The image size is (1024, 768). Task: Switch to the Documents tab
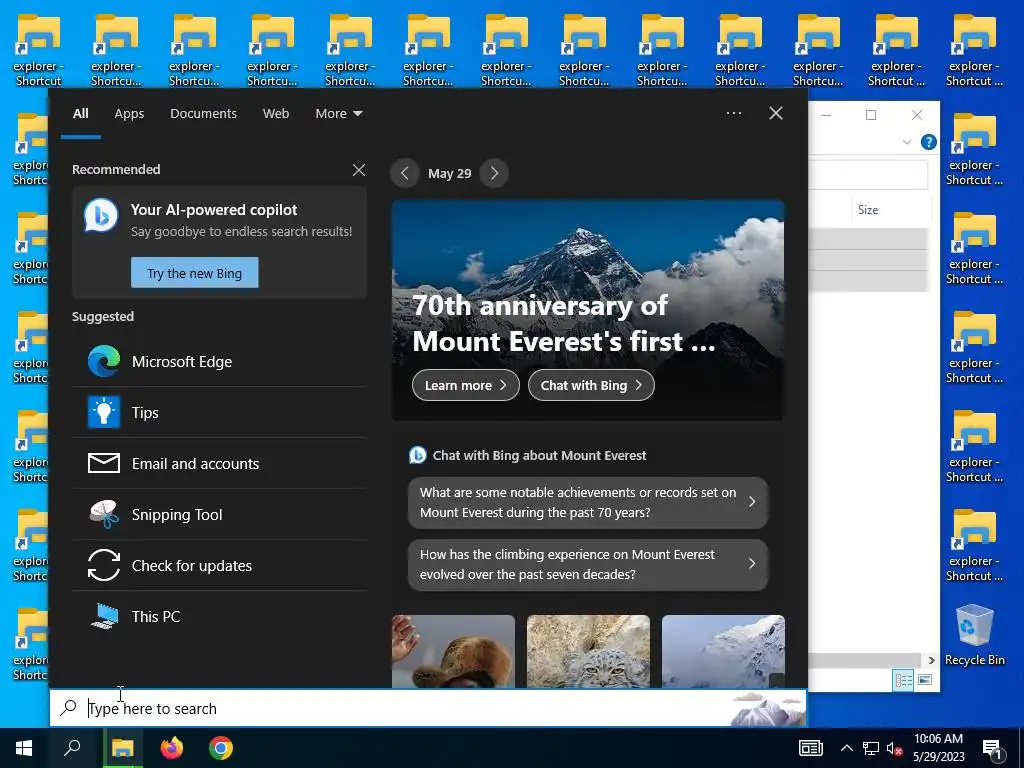click(203, 113)
